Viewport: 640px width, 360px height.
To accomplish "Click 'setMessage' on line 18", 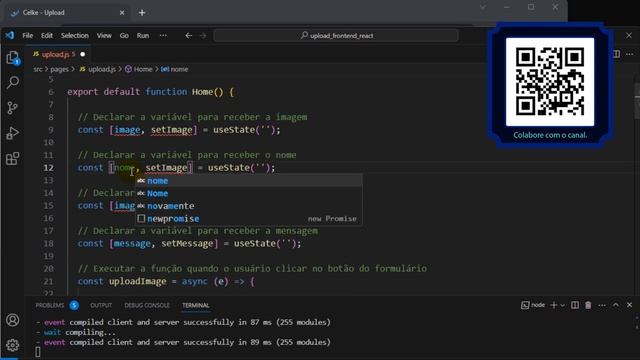I will 187,244.
